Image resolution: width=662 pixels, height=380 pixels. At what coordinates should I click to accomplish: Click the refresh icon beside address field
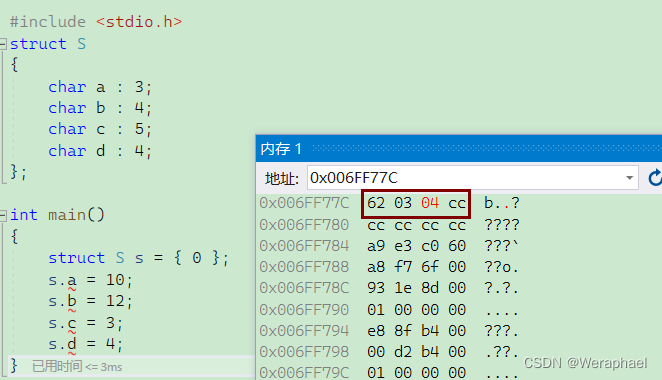(654, 178)
